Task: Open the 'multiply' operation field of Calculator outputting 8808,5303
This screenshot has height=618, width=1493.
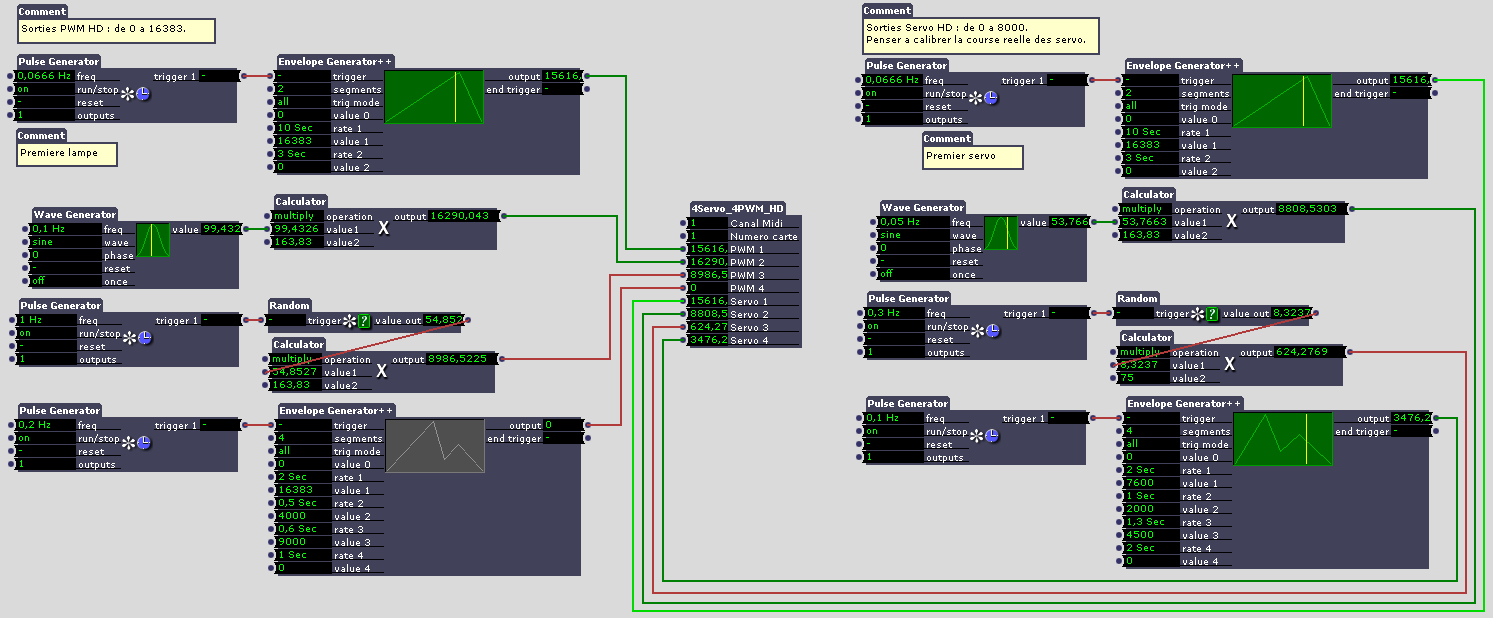Action: [x=1144, y=209]
